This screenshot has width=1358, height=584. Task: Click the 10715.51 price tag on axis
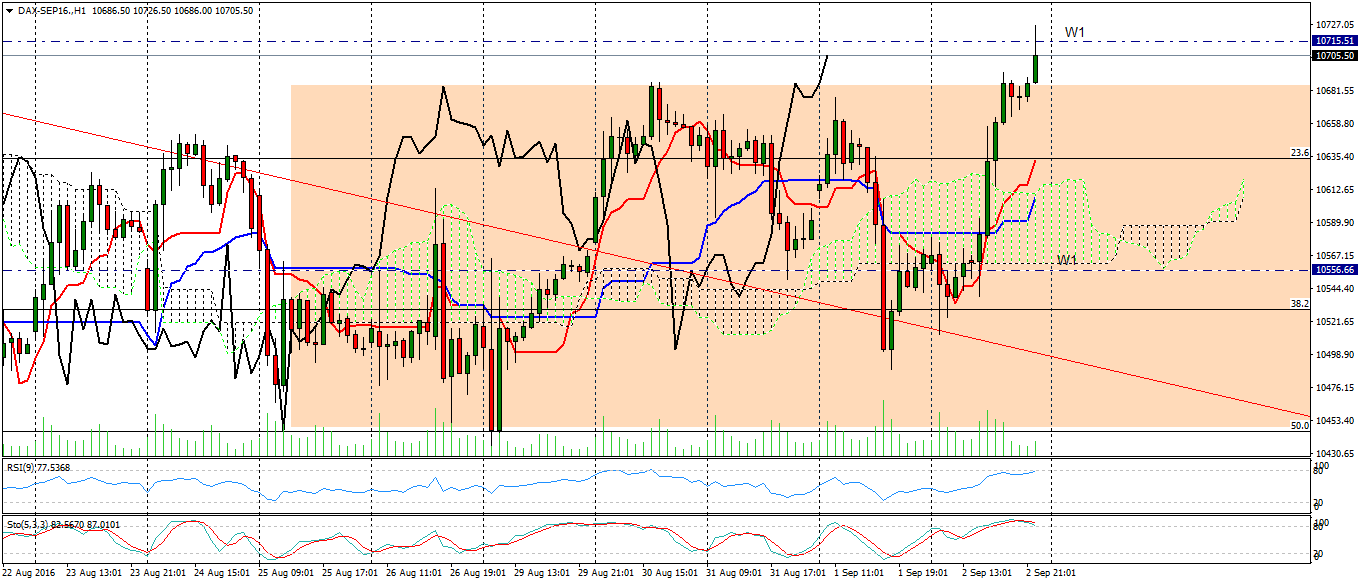pyautogui.click(x=1335, y=41)
